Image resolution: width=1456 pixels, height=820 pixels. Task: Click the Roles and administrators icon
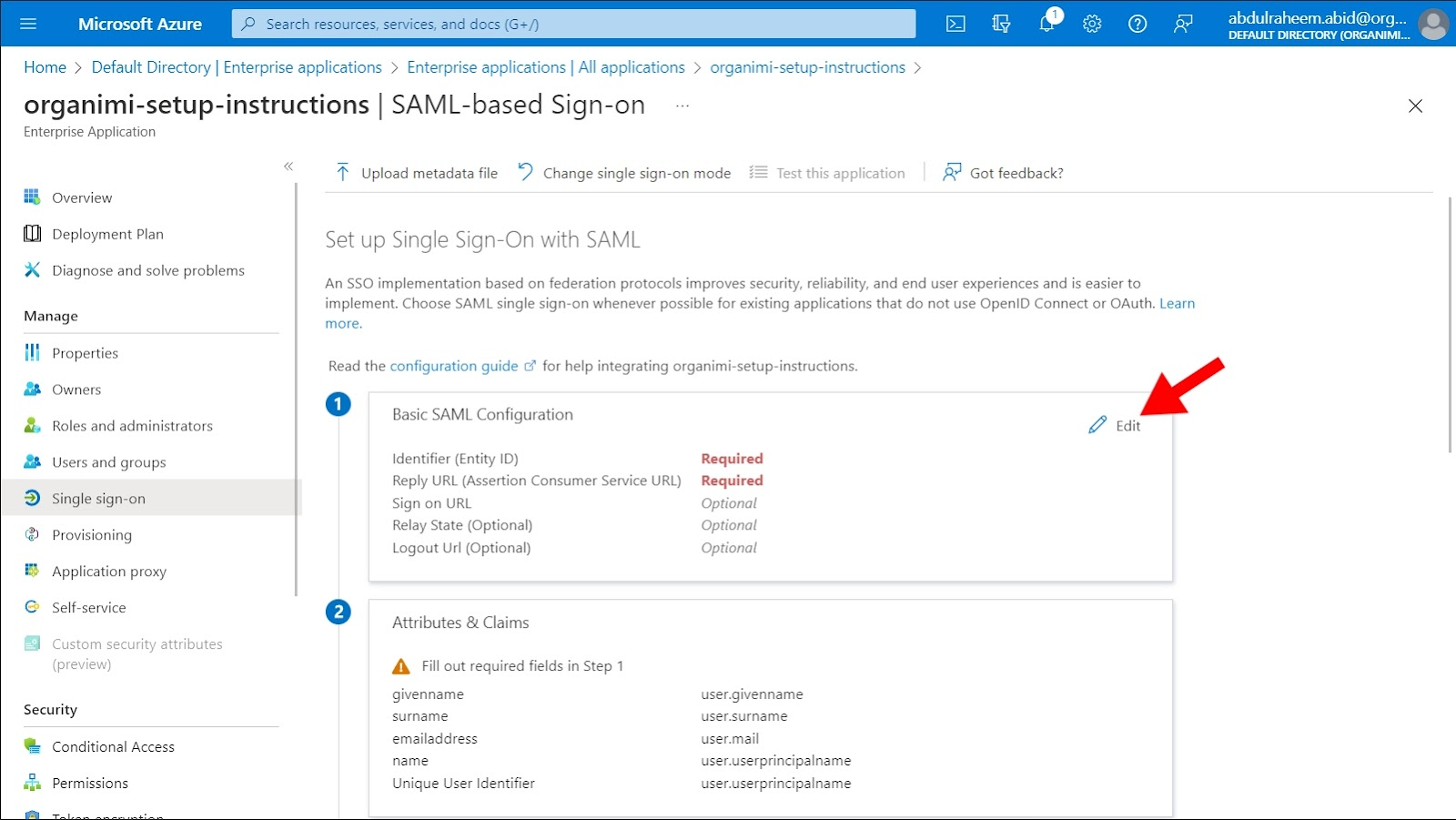coord(32,425)
